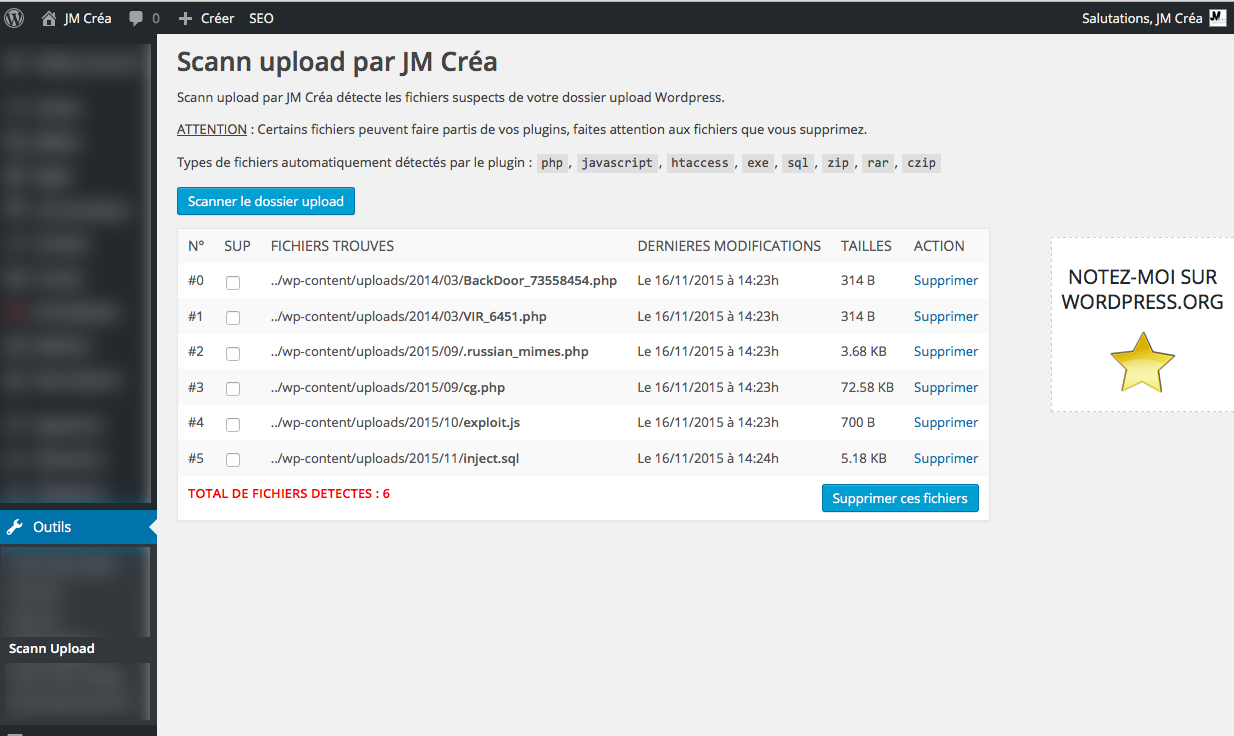Image resolution: width=1234 pixels, height=736 pixels.
Task: Click Scanner le dossier upload button
Action: click(266, 201)
